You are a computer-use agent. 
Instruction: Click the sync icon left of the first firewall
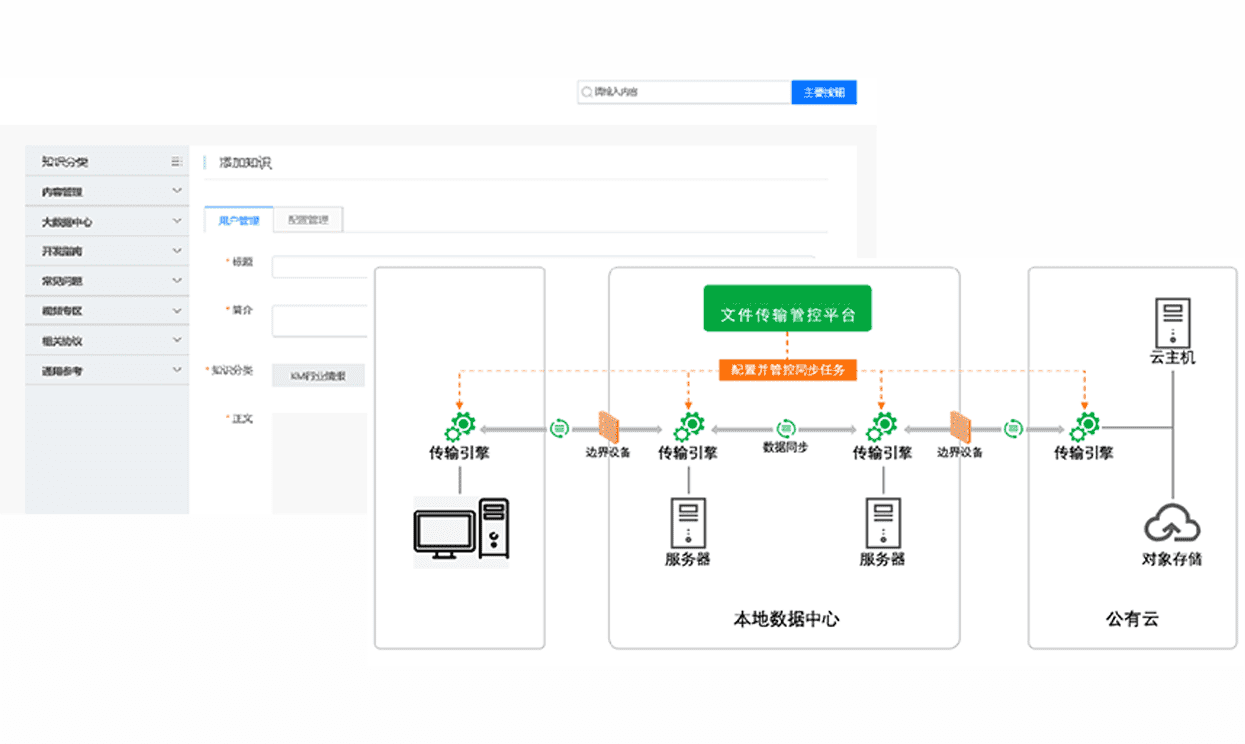(x=559, y=428)
